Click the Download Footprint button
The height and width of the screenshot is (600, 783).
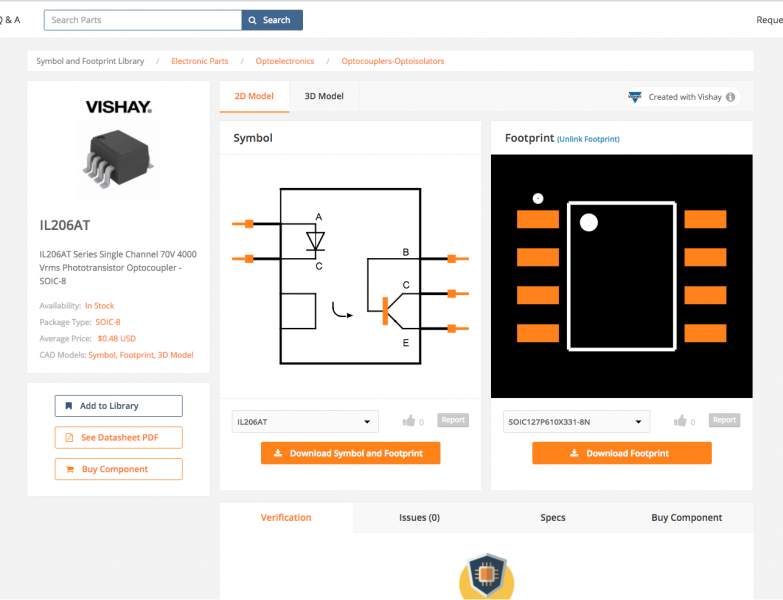622,453
